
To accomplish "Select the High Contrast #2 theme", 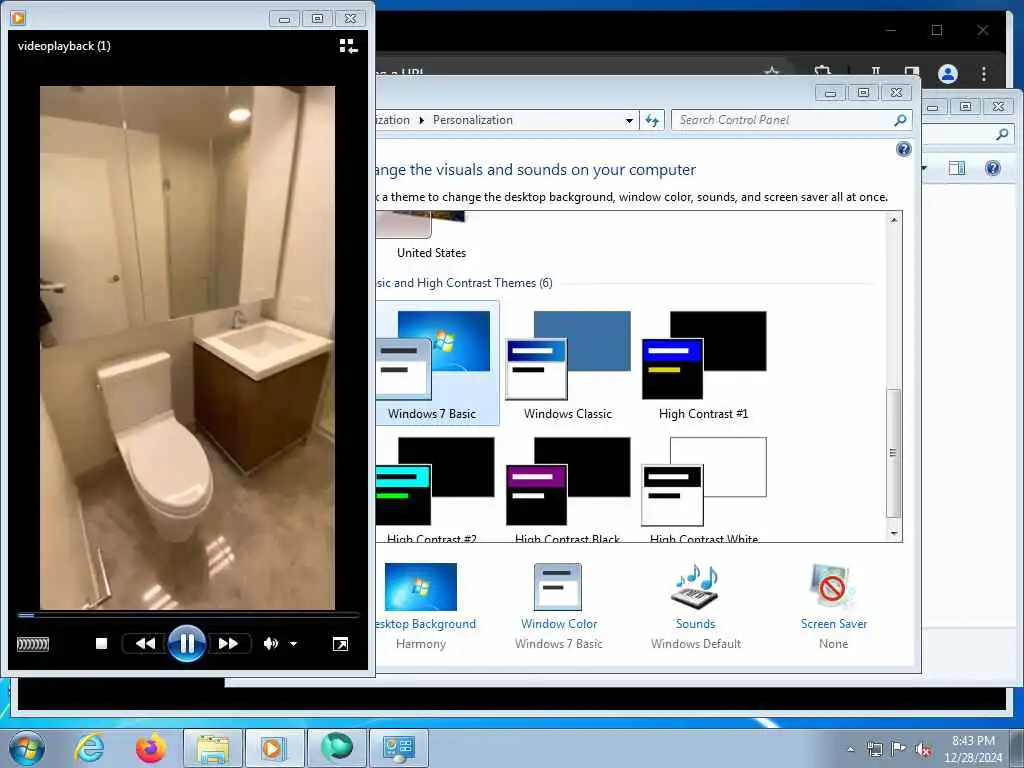I will coord(435,488).
